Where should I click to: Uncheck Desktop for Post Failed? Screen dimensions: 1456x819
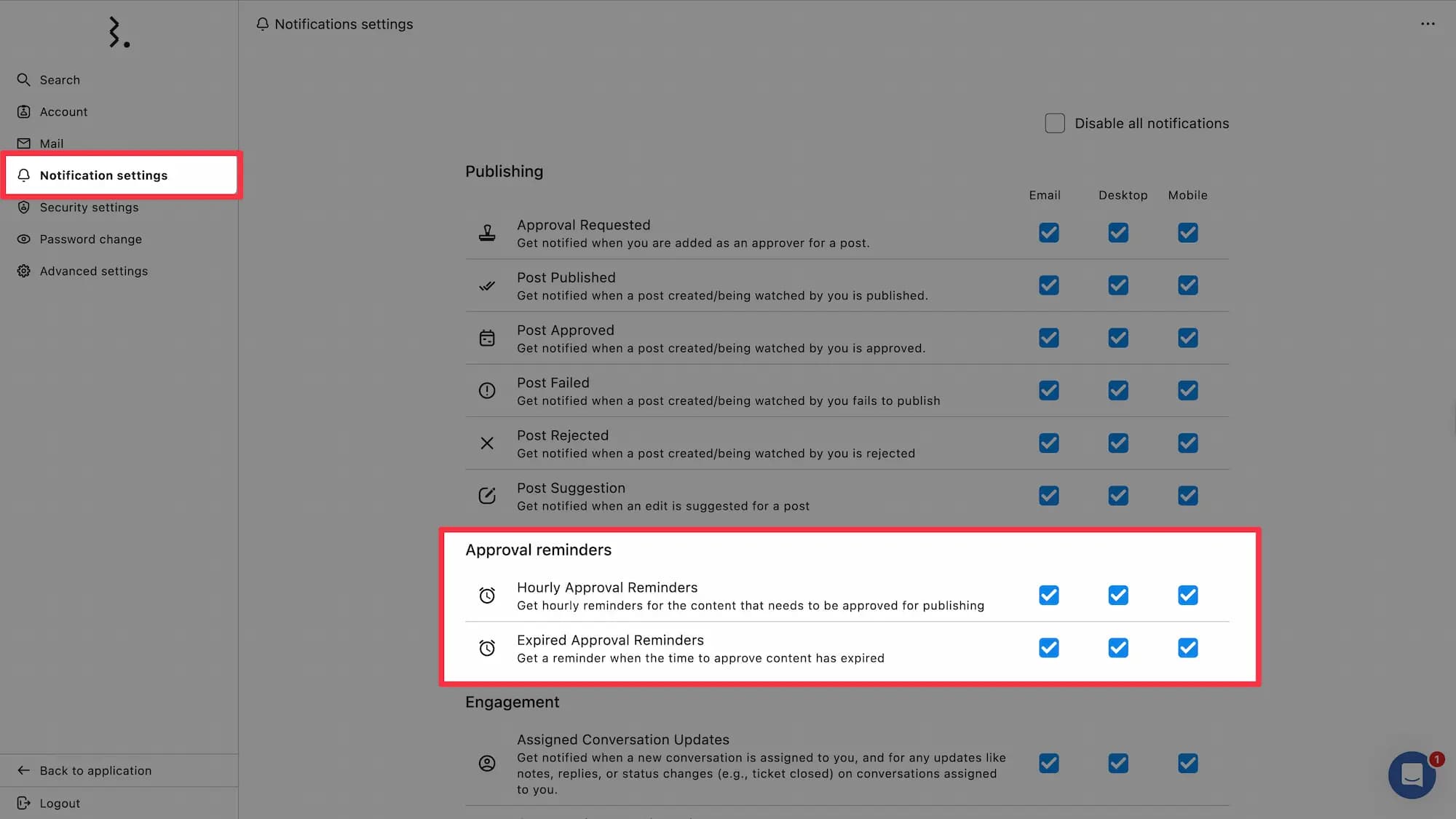1118,391
